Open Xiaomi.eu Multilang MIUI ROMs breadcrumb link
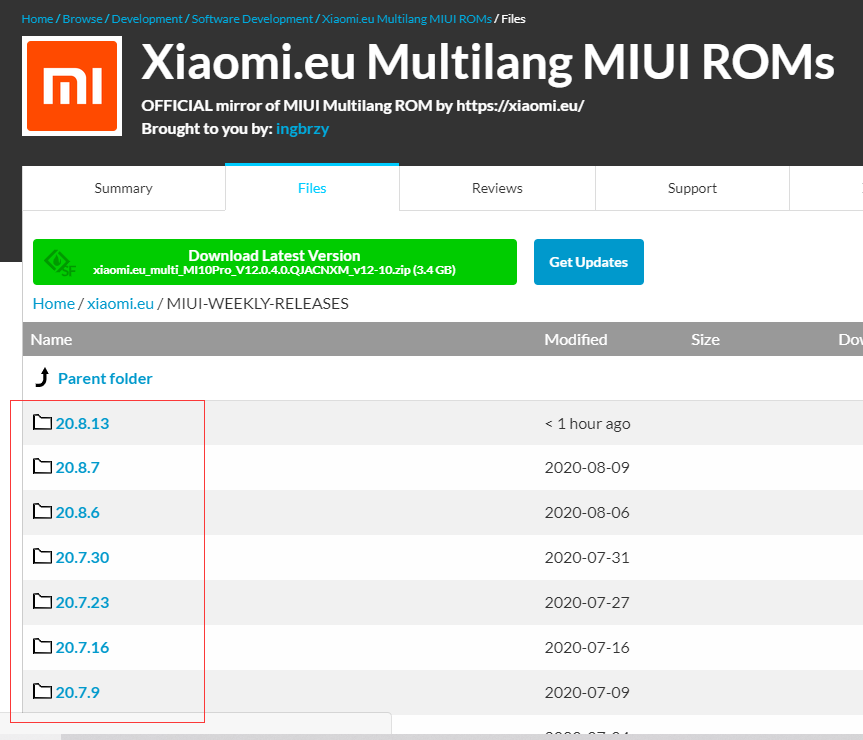 (407, 19)
